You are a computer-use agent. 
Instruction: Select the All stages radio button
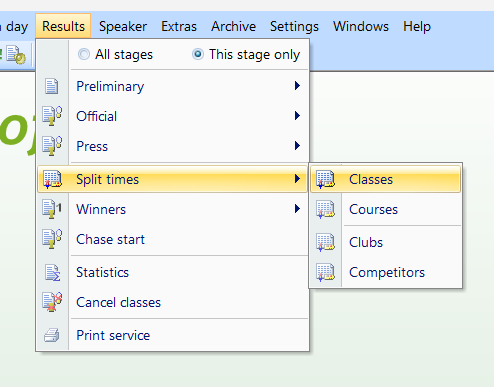(84, 54)
